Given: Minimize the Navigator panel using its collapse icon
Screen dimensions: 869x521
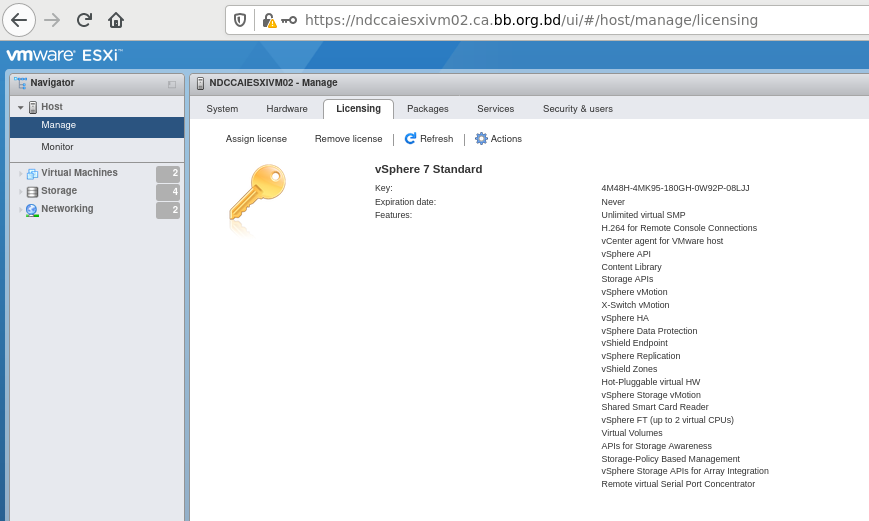Looking at the screenshot, I should point(172,84).
